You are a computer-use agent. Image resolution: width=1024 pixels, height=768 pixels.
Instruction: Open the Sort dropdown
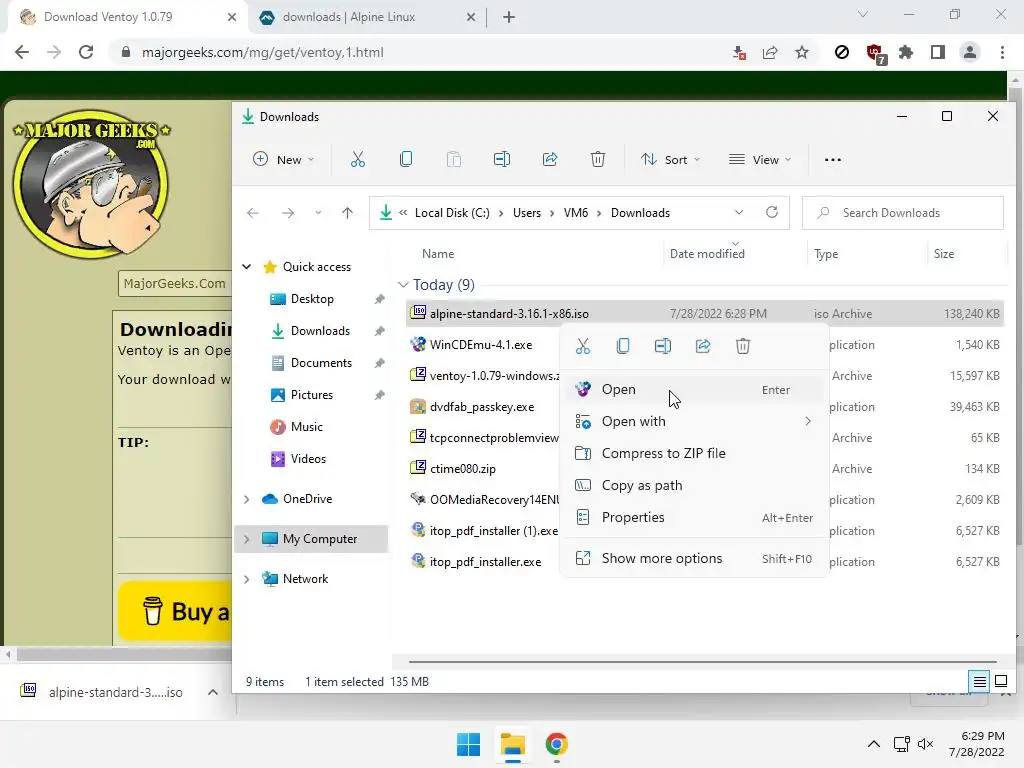click(x=671, y=159)
